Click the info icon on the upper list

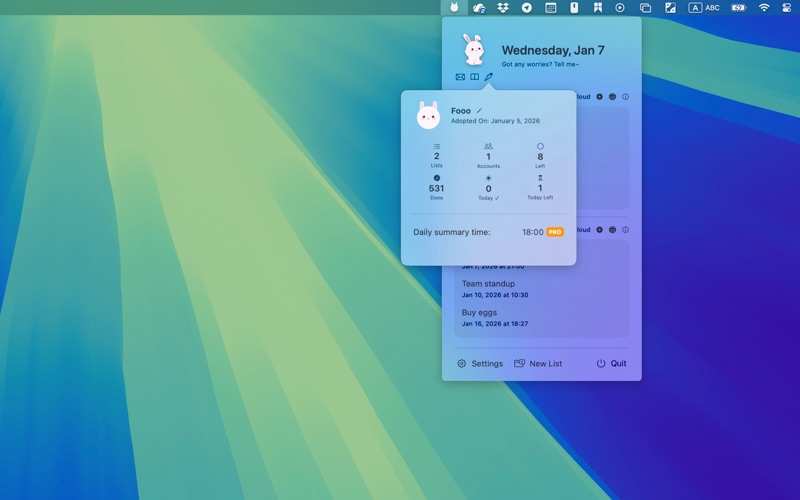[626, 97]
